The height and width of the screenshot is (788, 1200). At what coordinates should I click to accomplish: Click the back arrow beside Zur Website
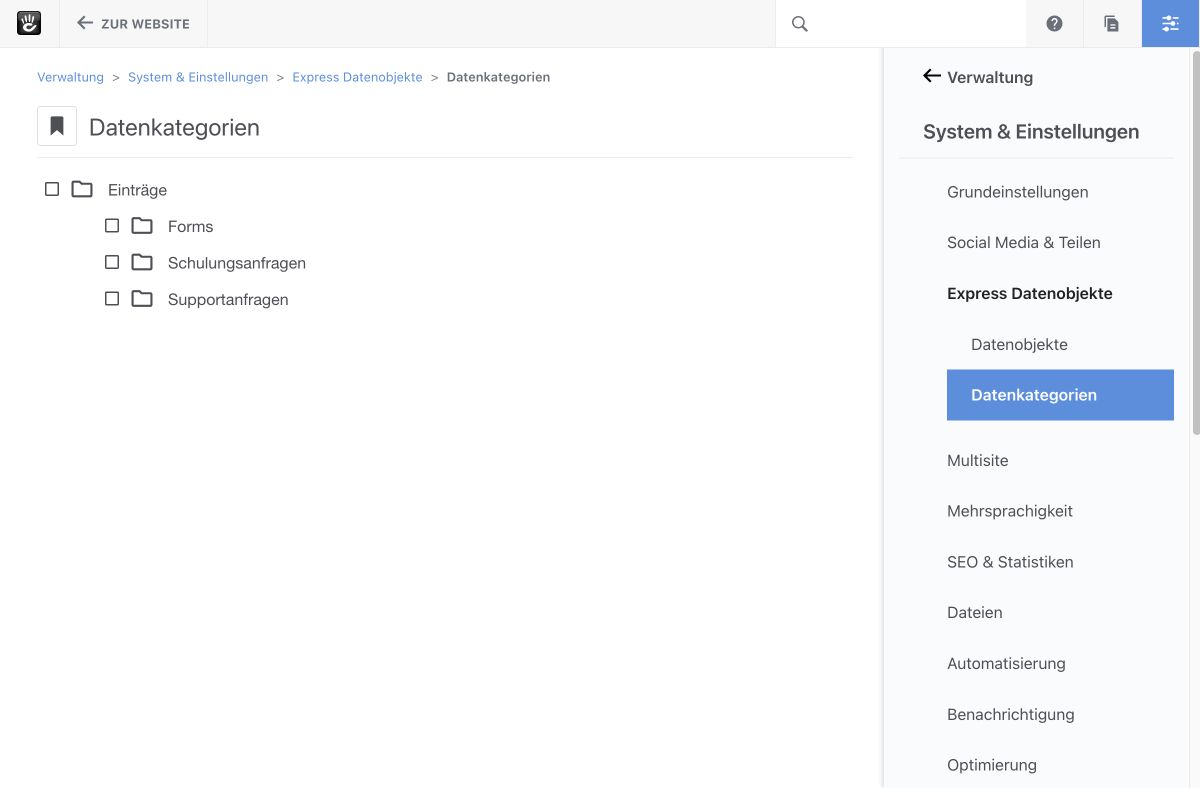coord(85,23)
